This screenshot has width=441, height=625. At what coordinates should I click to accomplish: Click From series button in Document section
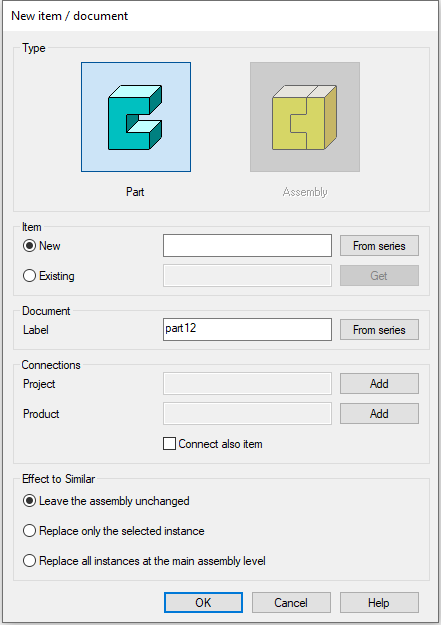[379, 330]
